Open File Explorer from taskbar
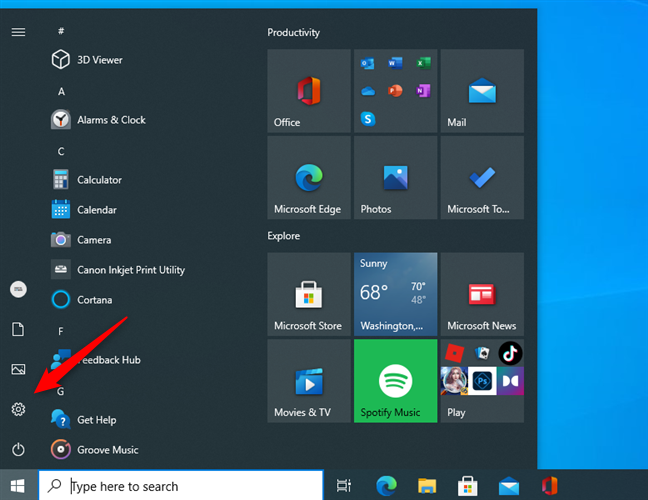 tap(427, 486)
